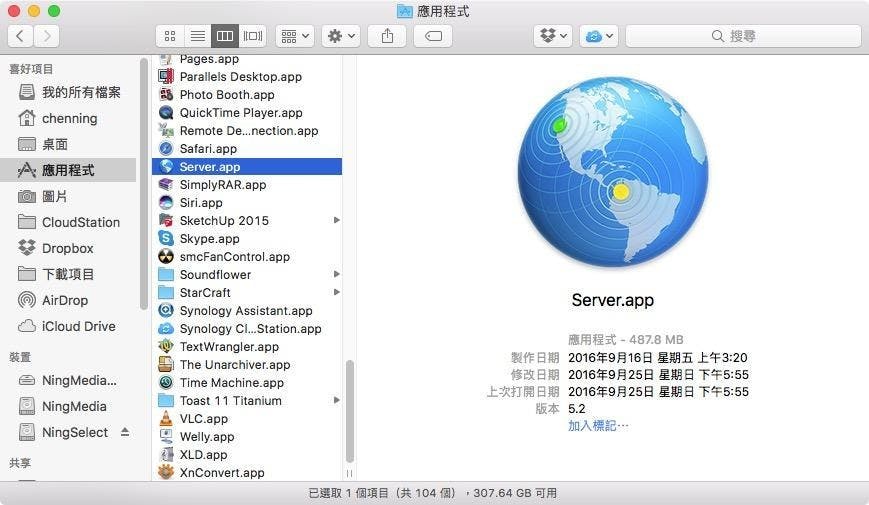Image resolution: width=869 pixels, height=505 pixels.
Task: Switch to icon view
Action: click(170, 36)
